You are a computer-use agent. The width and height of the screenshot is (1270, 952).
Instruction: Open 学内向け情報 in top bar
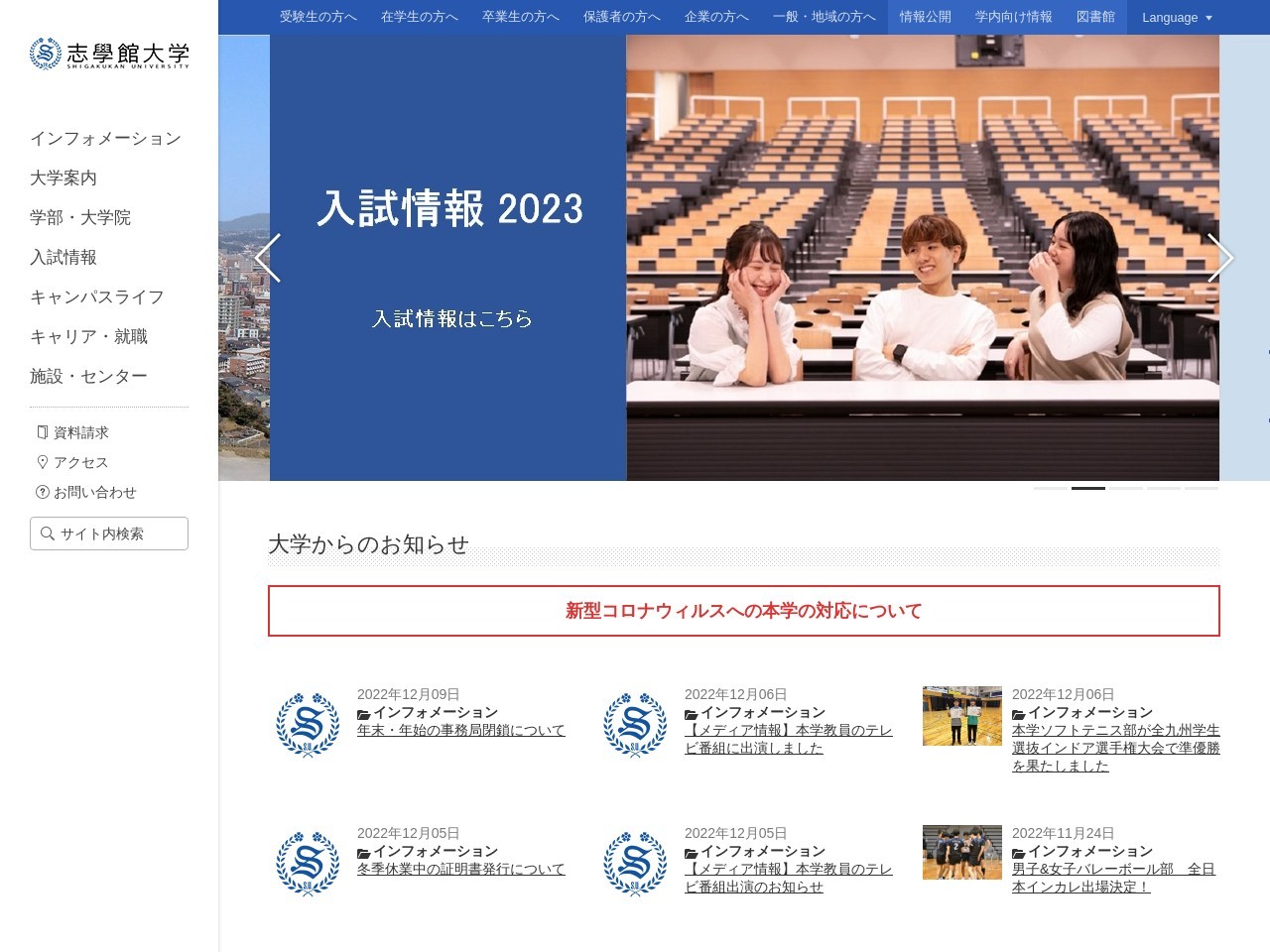click(1014, 17)
